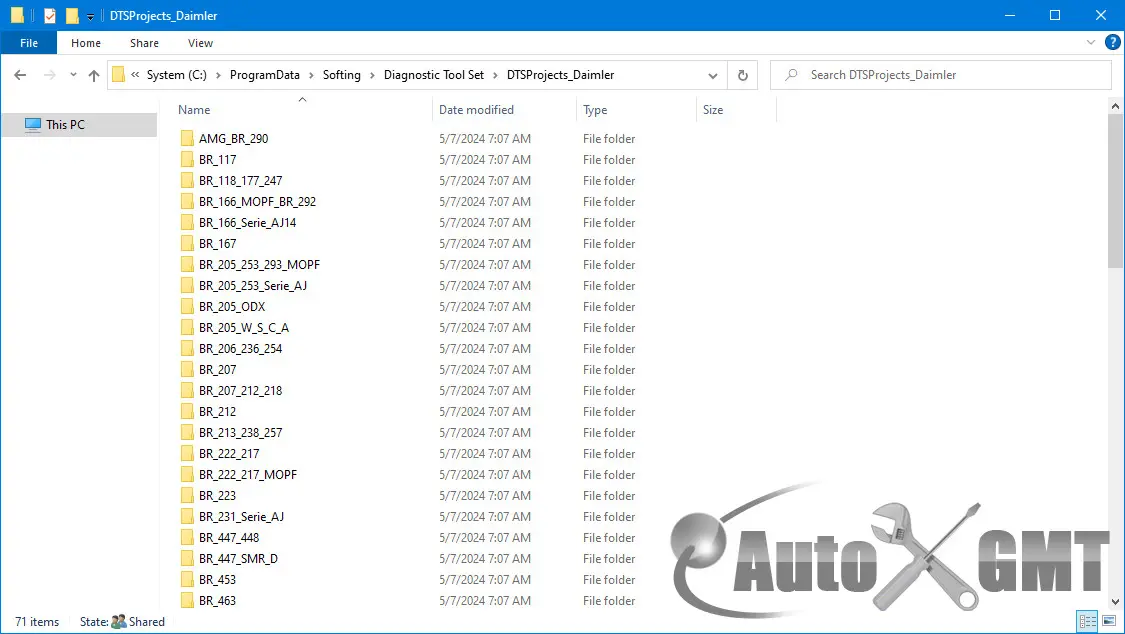
Task: Click the scrollbar up arrow
Action: point(1115,106)
